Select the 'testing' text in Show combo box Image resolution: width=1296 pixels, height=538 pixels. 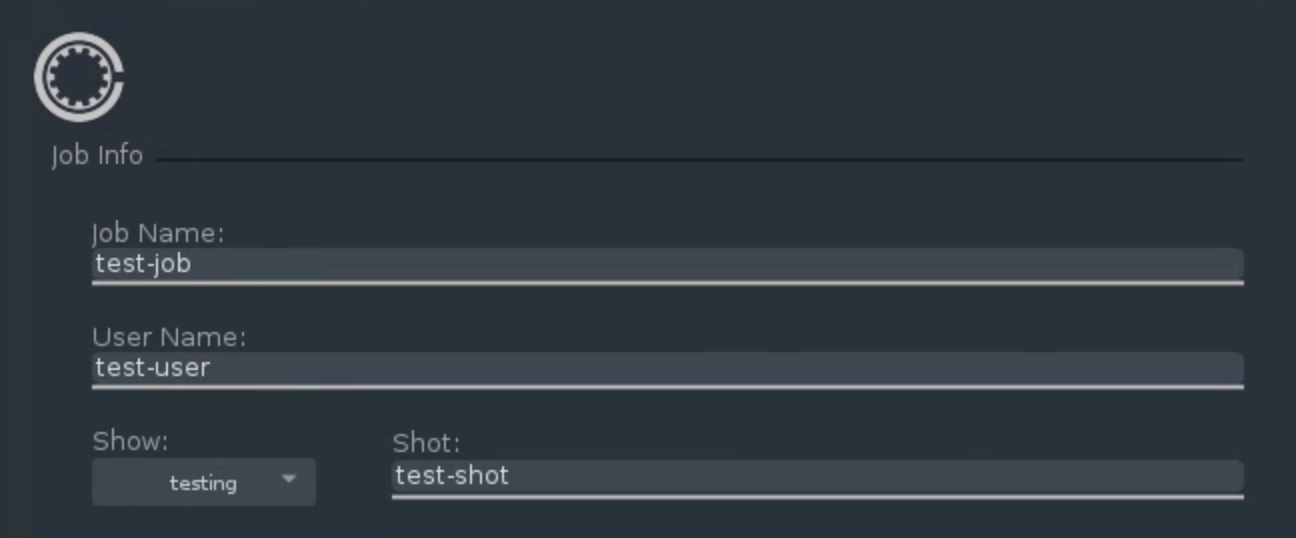click(x=203, y=483)
